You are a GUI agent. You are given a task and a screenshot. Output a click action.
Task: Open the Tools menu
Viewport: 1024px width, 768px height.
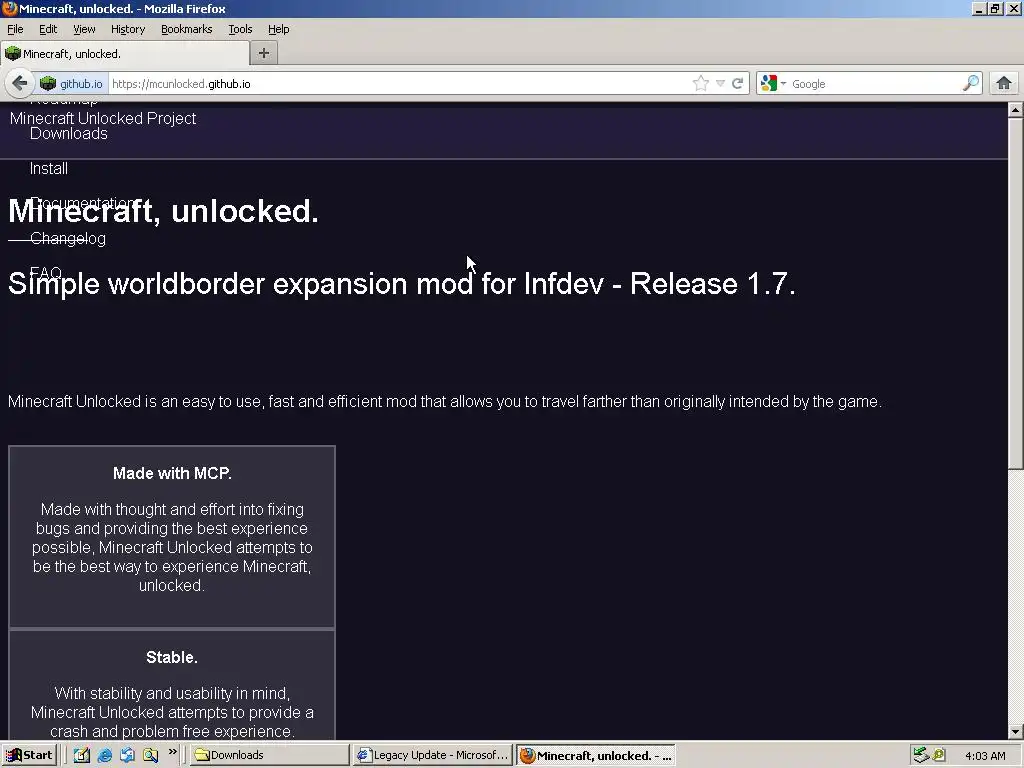tap(240, 29)
